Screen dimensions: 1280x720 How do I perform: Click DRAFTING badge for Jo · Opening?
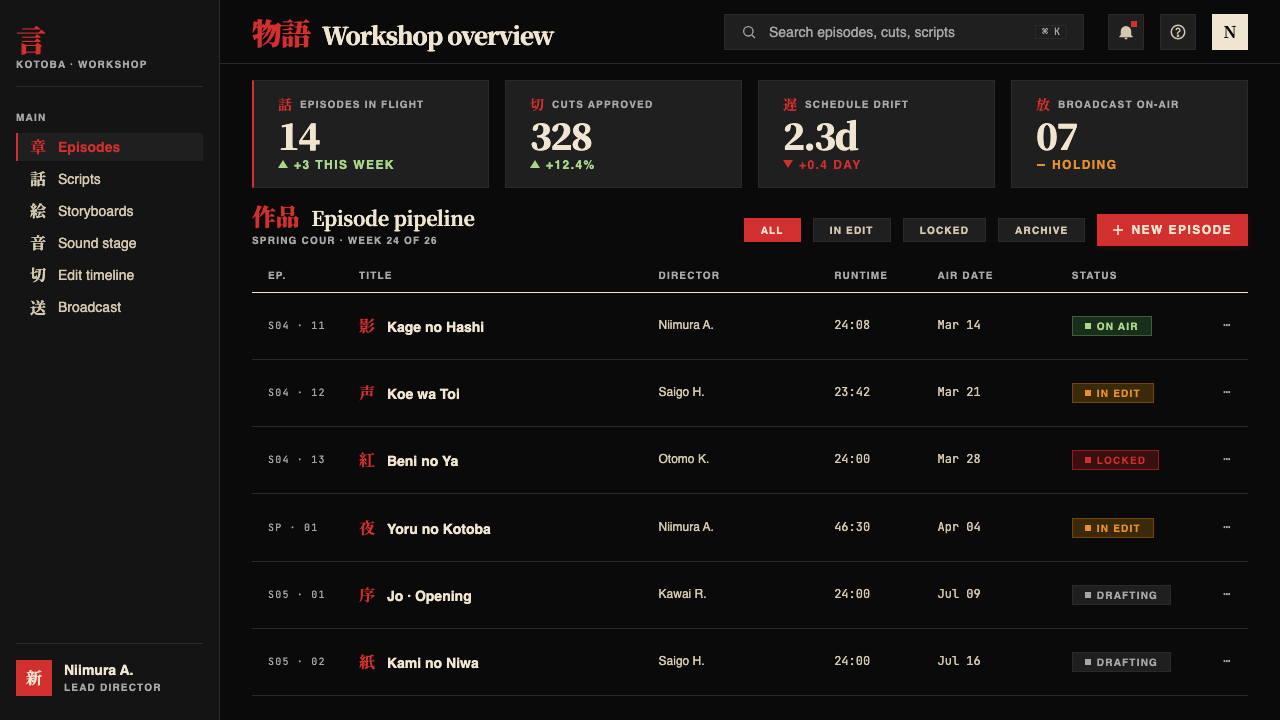pyautogui.click(x=1121, y=595)
